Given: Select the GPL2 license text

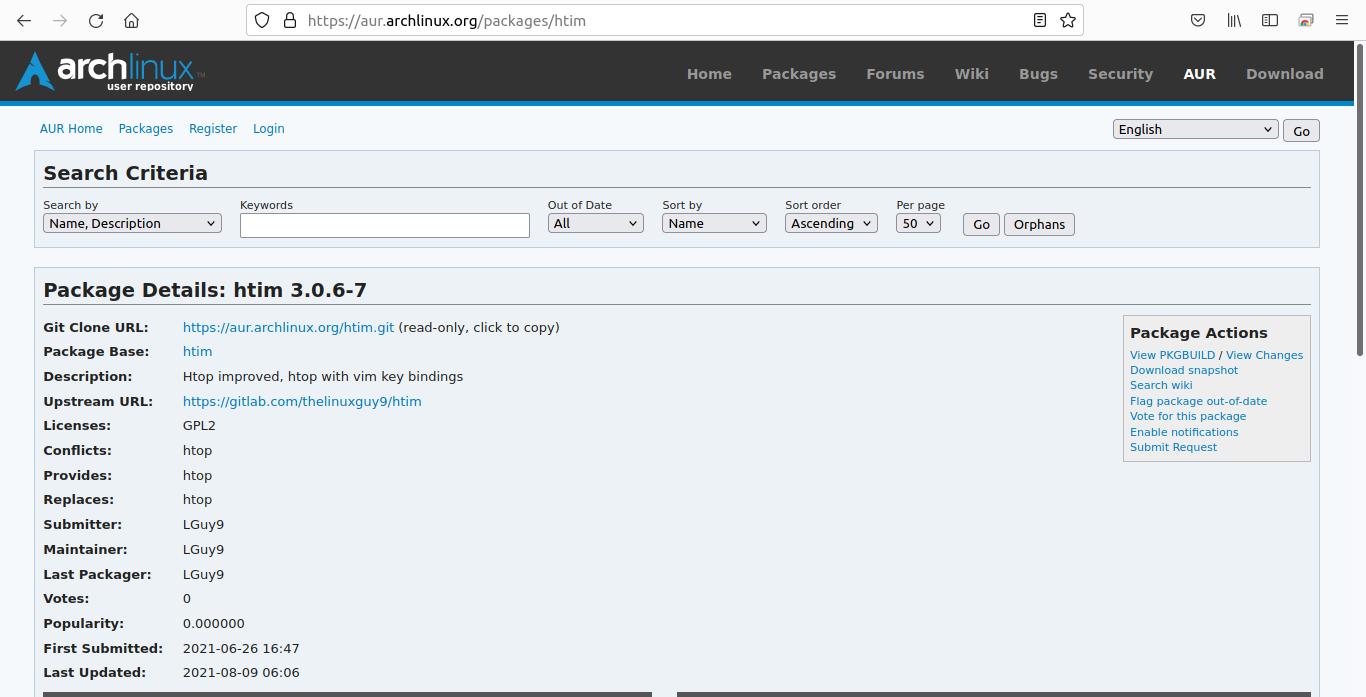Looking at the screenshot, I should (199, 425).
